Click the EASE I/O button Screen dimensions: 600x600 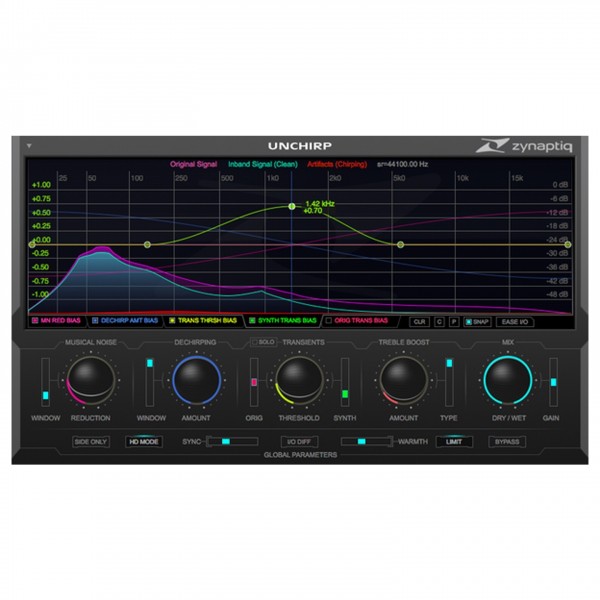(x=515, y=322)
